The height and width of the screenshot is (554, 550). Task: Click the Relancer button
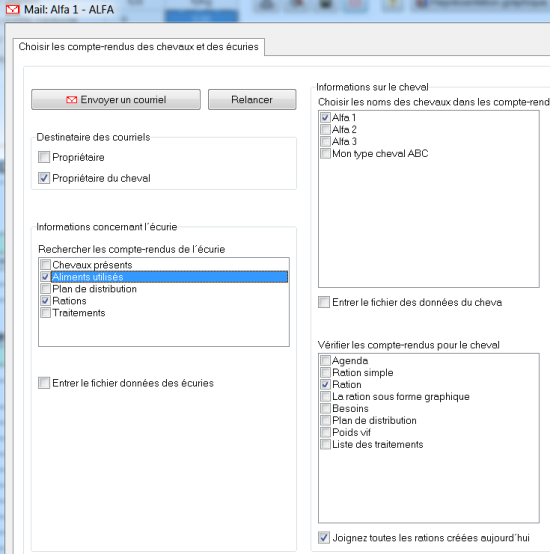252,100
